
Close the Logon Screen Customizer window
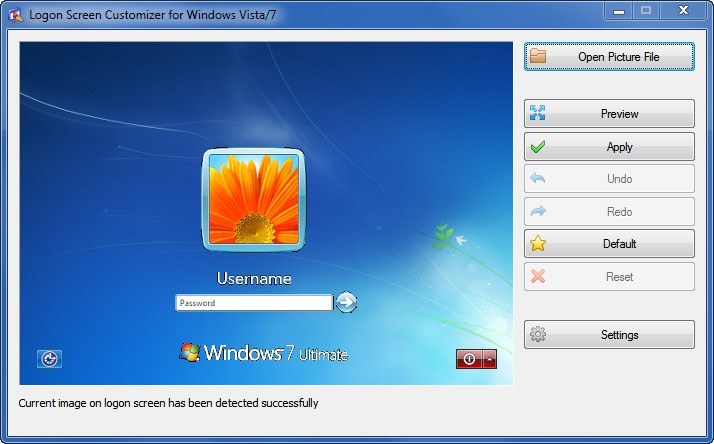tap(683, 11)
